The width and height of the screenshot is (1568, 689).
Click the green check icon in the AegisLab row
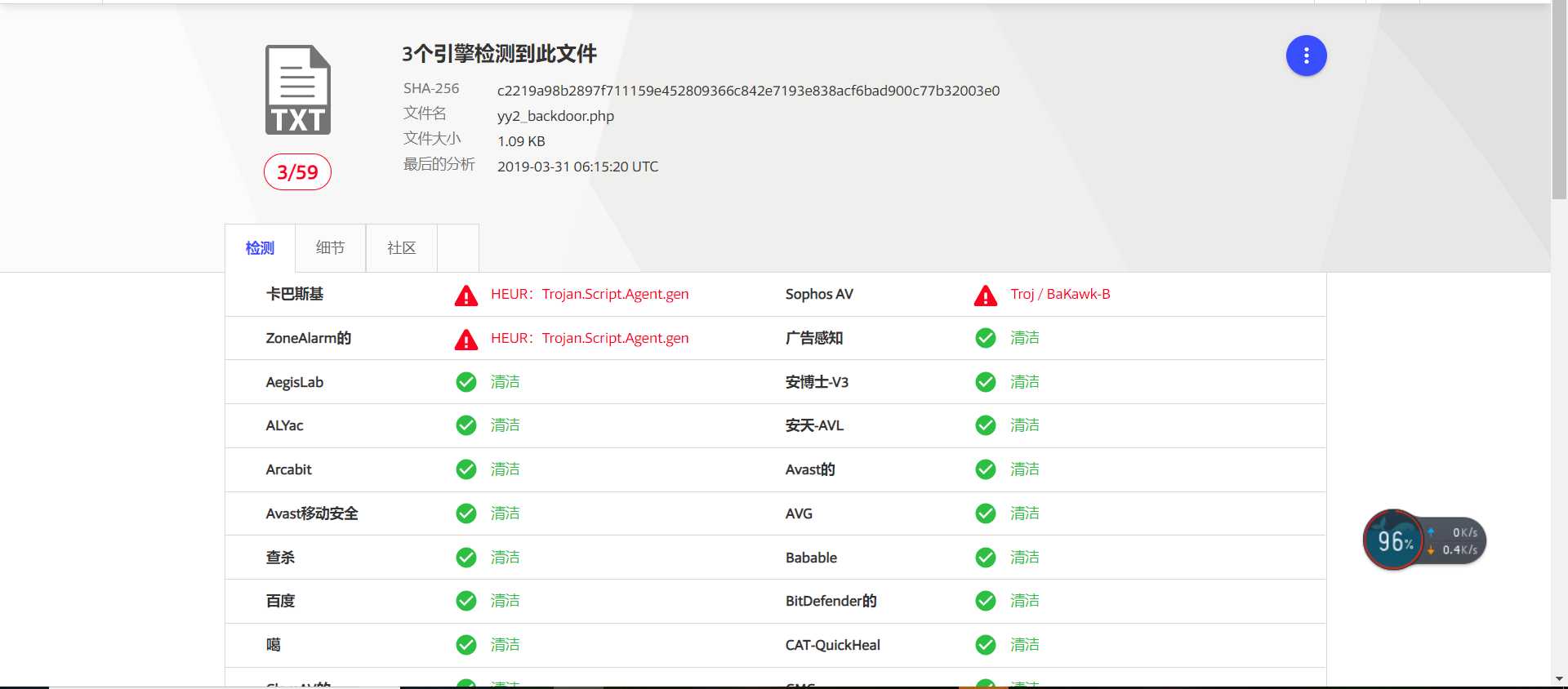466,382
